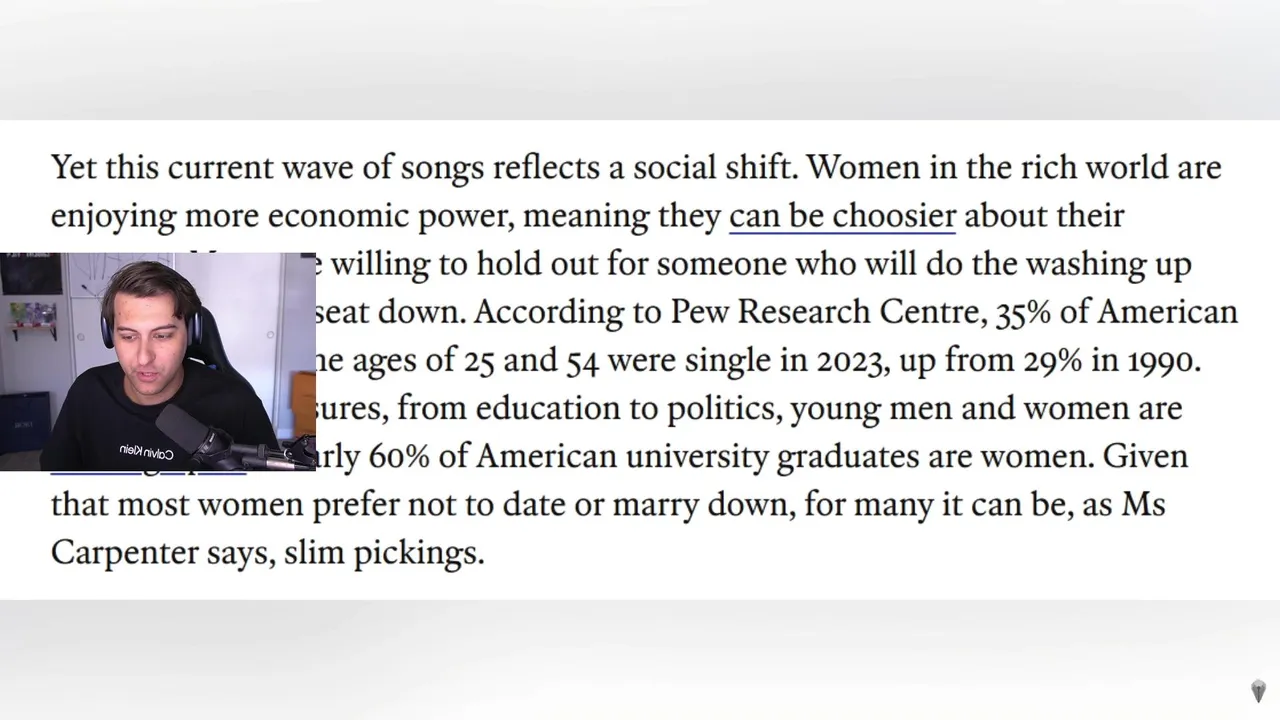Click the name 'Carpenter' in the last line
Screen dimensions: 1280x720
coord(124,553)
